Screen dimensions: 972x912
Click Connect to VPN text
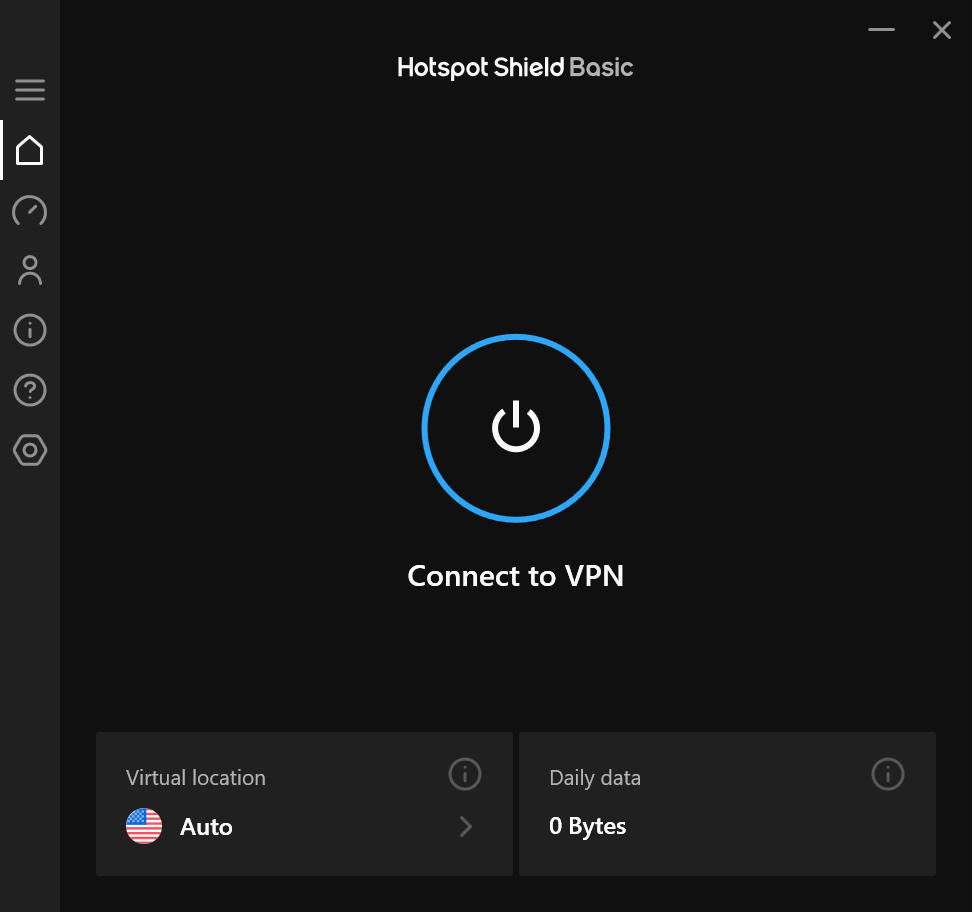point(515,576)
